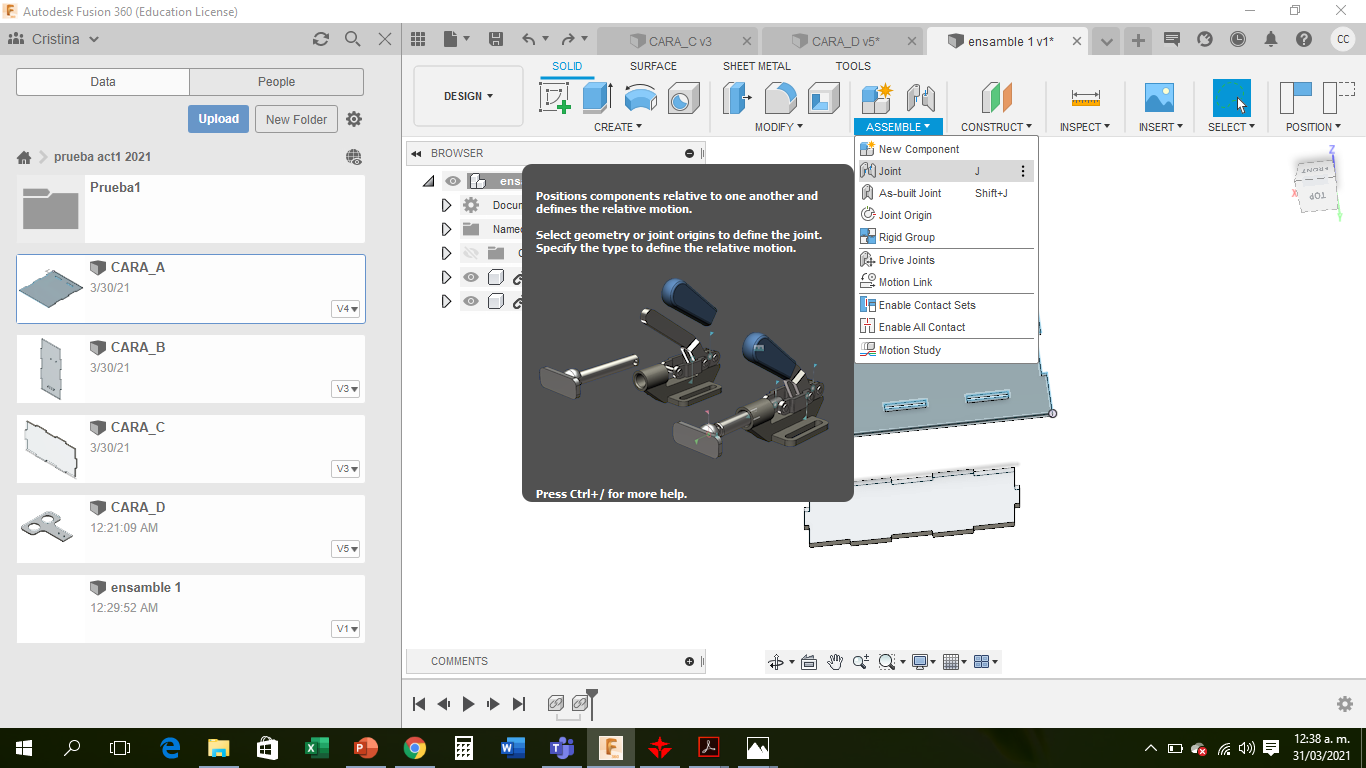Refresh the data panel
Image resolution: width=1366 pixels, height=768 pixels.
(x=321, y=39)
